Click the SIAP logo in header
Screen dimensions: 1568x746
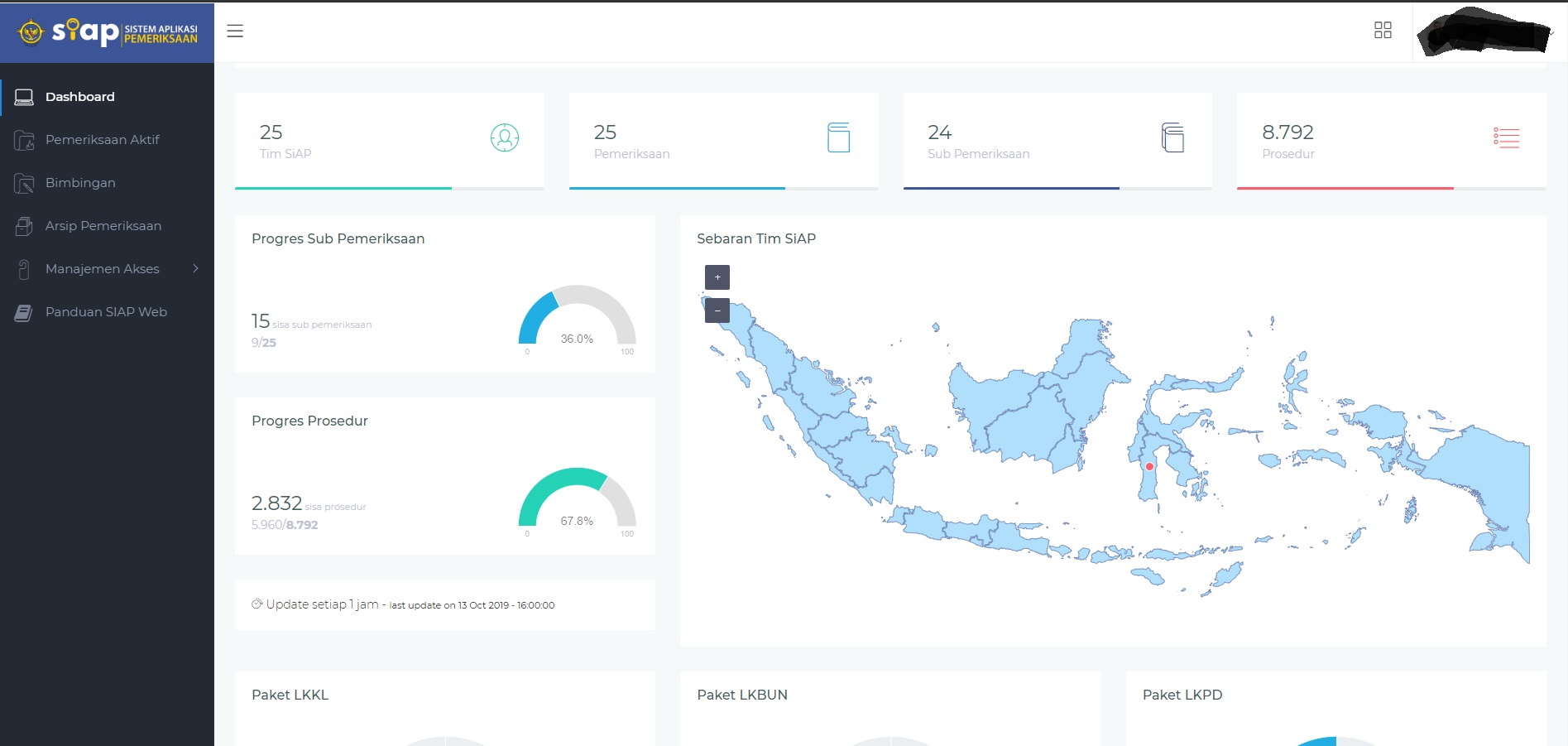click(108, 32)
